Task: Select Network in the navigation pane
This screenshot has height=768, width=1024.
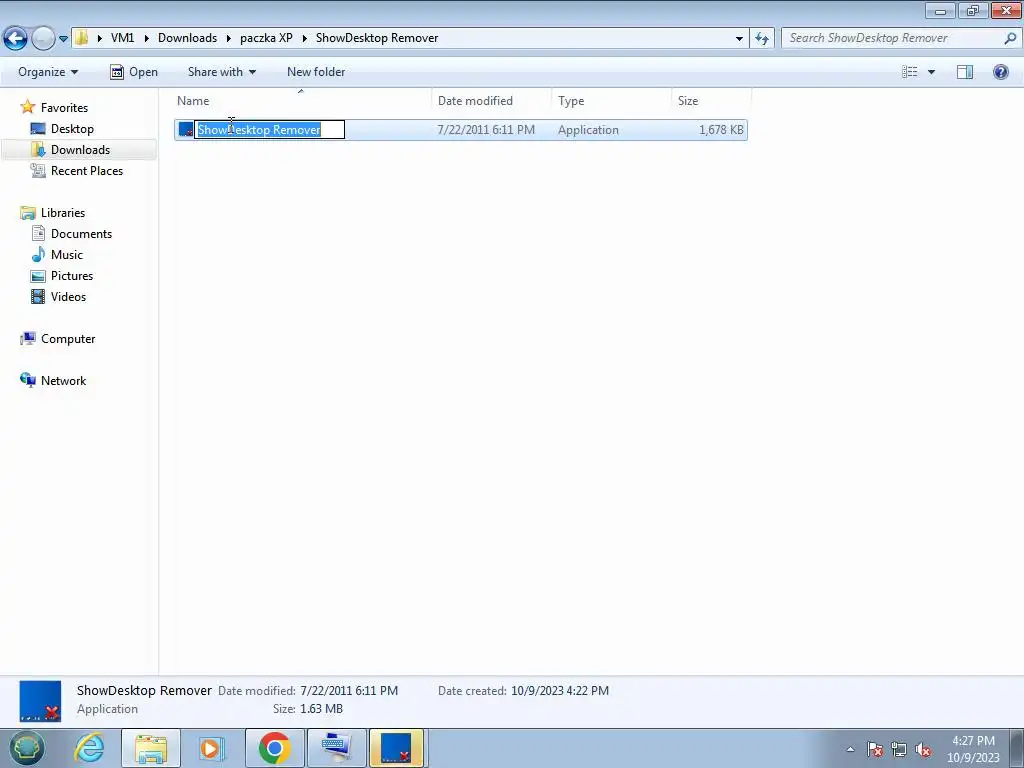Action: tap(63, 381)
